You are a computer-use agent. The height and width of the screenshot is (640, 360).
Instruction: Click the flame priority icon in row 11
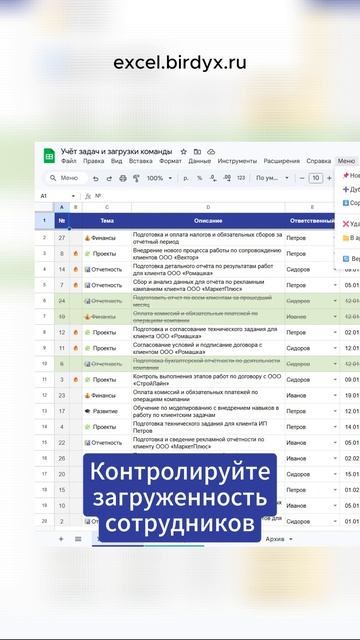coord(76,380)
